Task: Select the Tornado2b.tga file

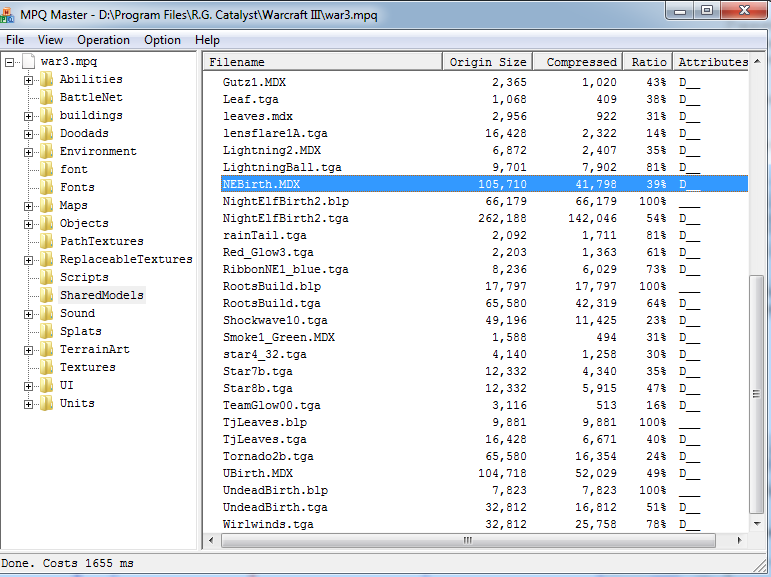Action: 268,456
